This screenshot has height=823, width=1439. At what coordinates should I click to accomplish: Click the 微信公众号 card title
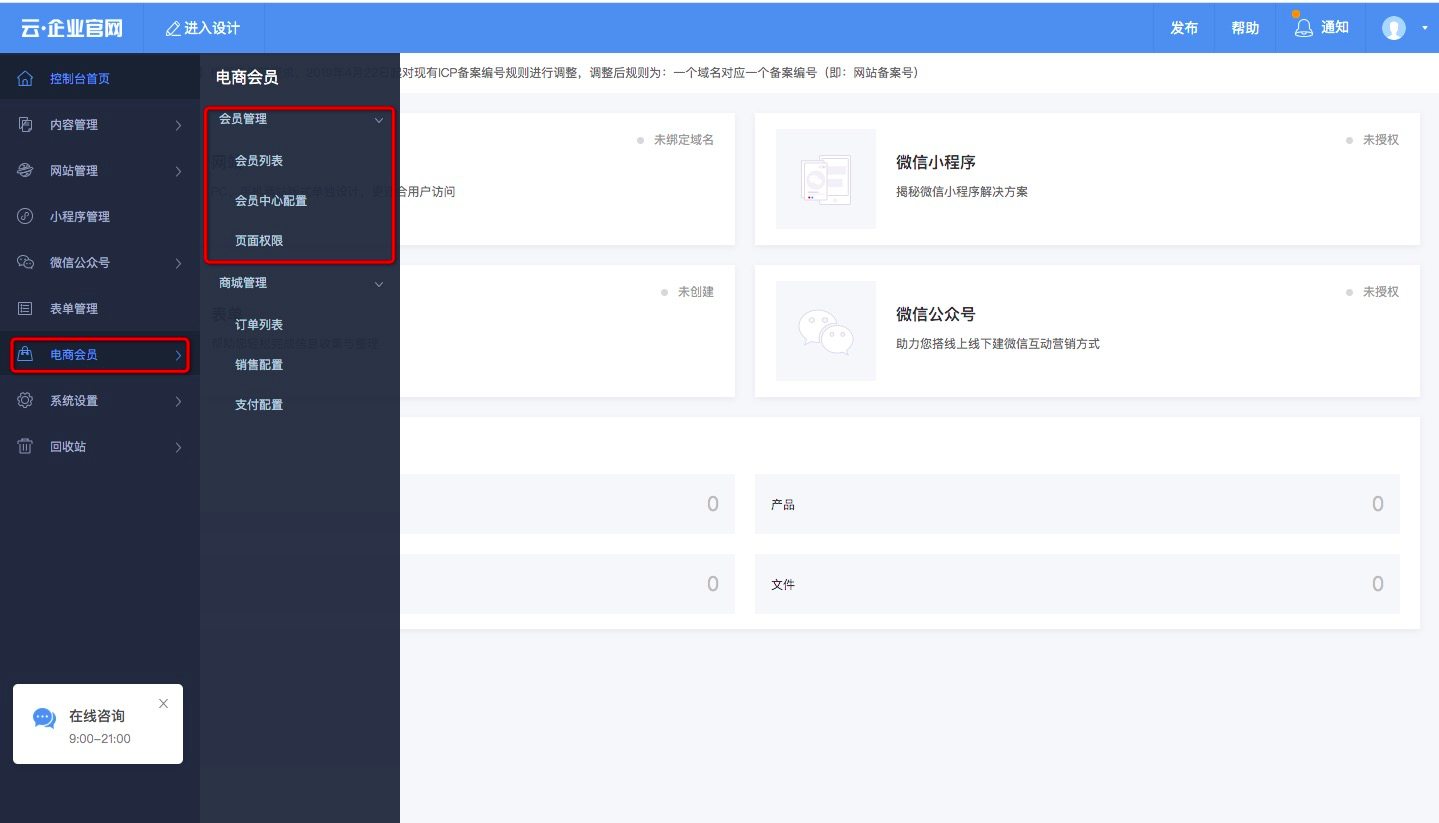pos(936,314)
